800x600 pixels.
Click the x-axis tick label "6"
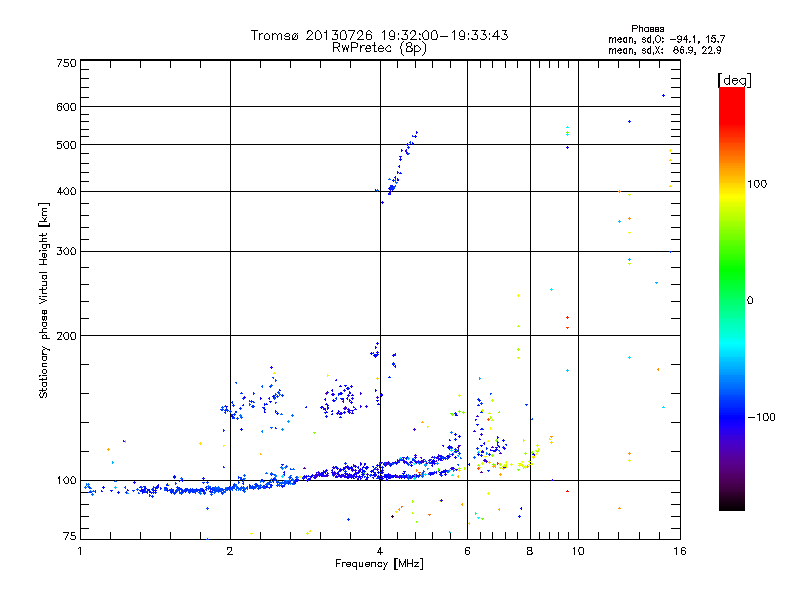(467, 551)
